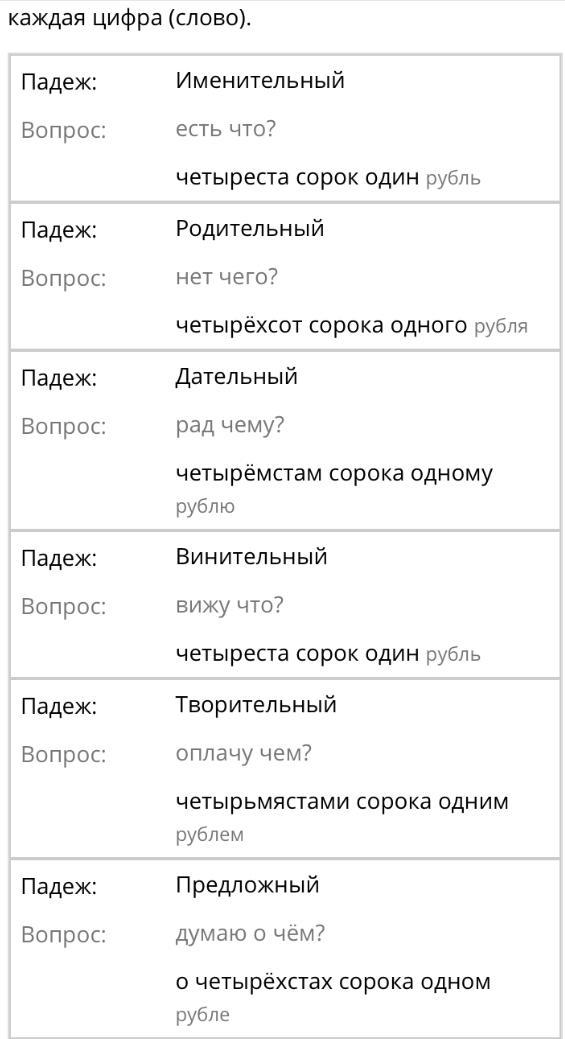Click the 'Именительный' case heading
Image resolution: width=565 pixels, height=1039 pixels.
260,82
